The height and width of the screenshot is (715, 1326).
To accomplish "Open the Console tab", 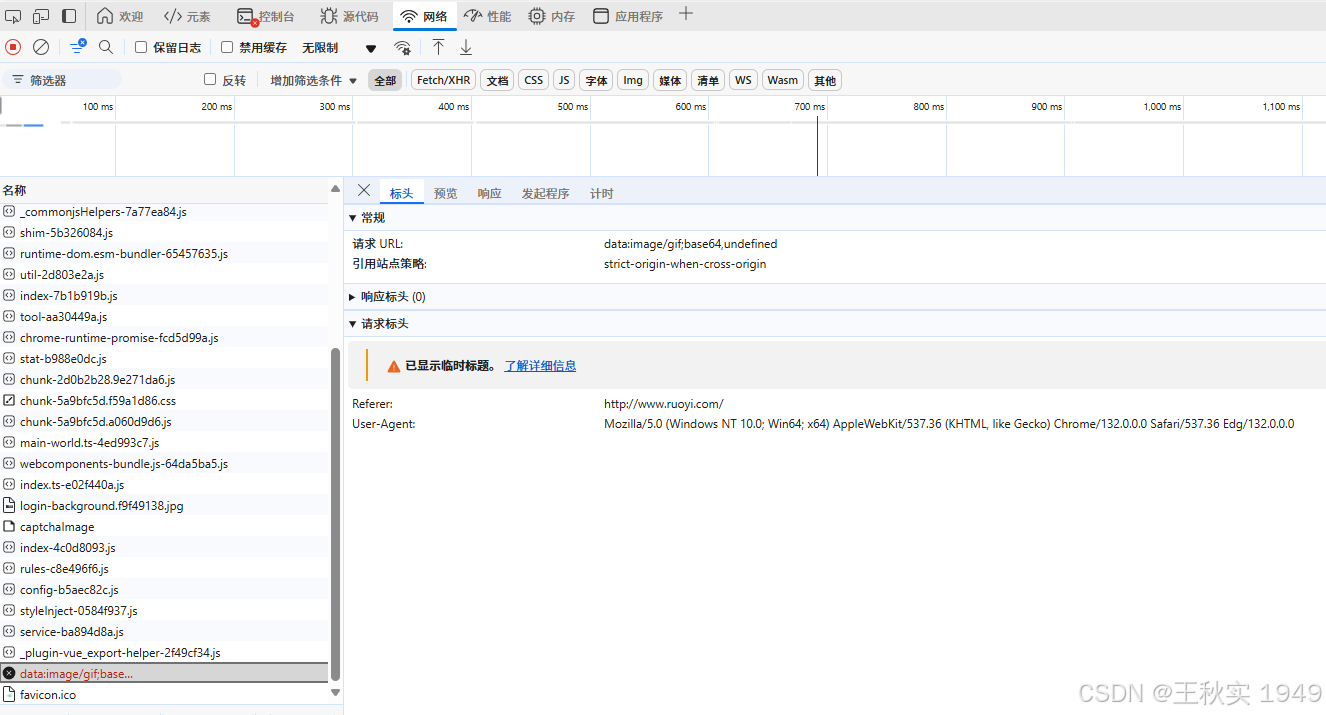I will pos(266,16).
